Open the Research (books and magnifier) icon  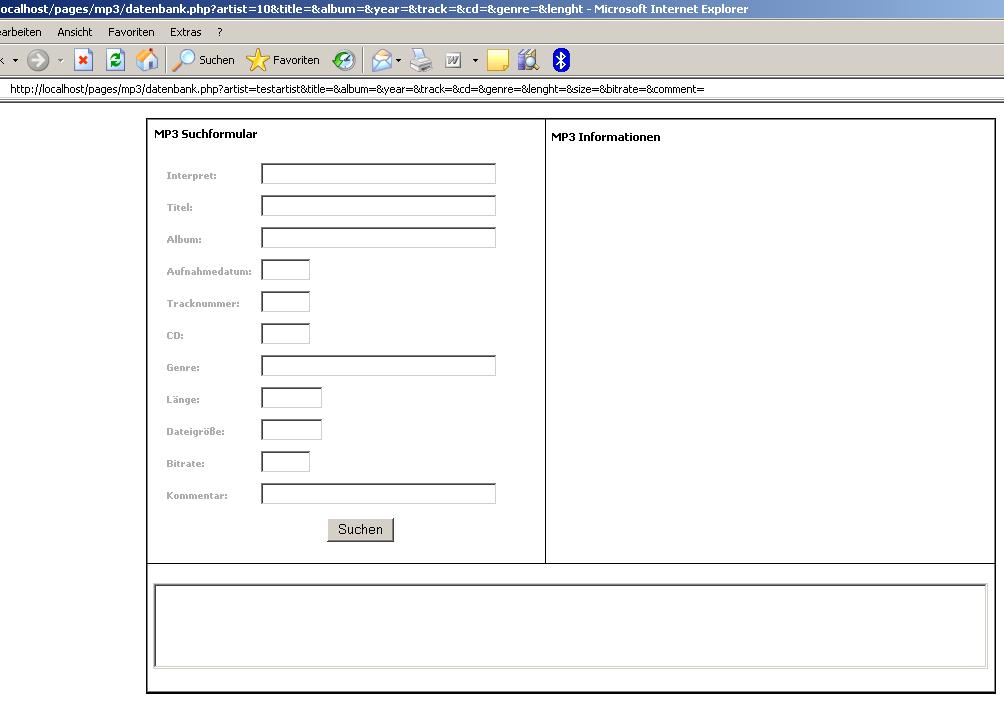pos(528,60)
